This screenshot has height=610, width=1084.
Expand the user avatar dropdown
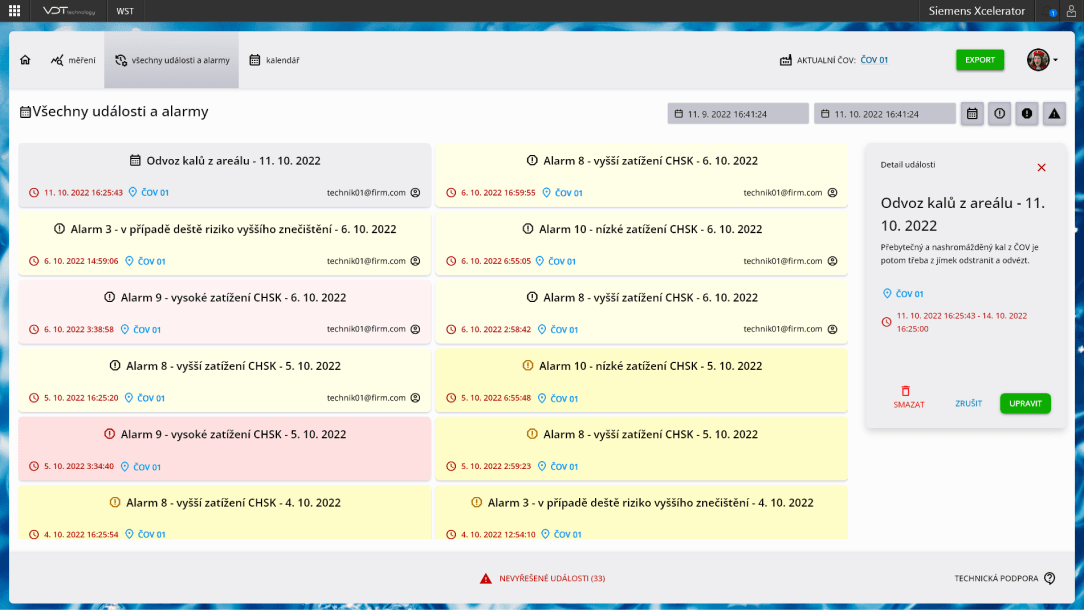point(1042,60)
